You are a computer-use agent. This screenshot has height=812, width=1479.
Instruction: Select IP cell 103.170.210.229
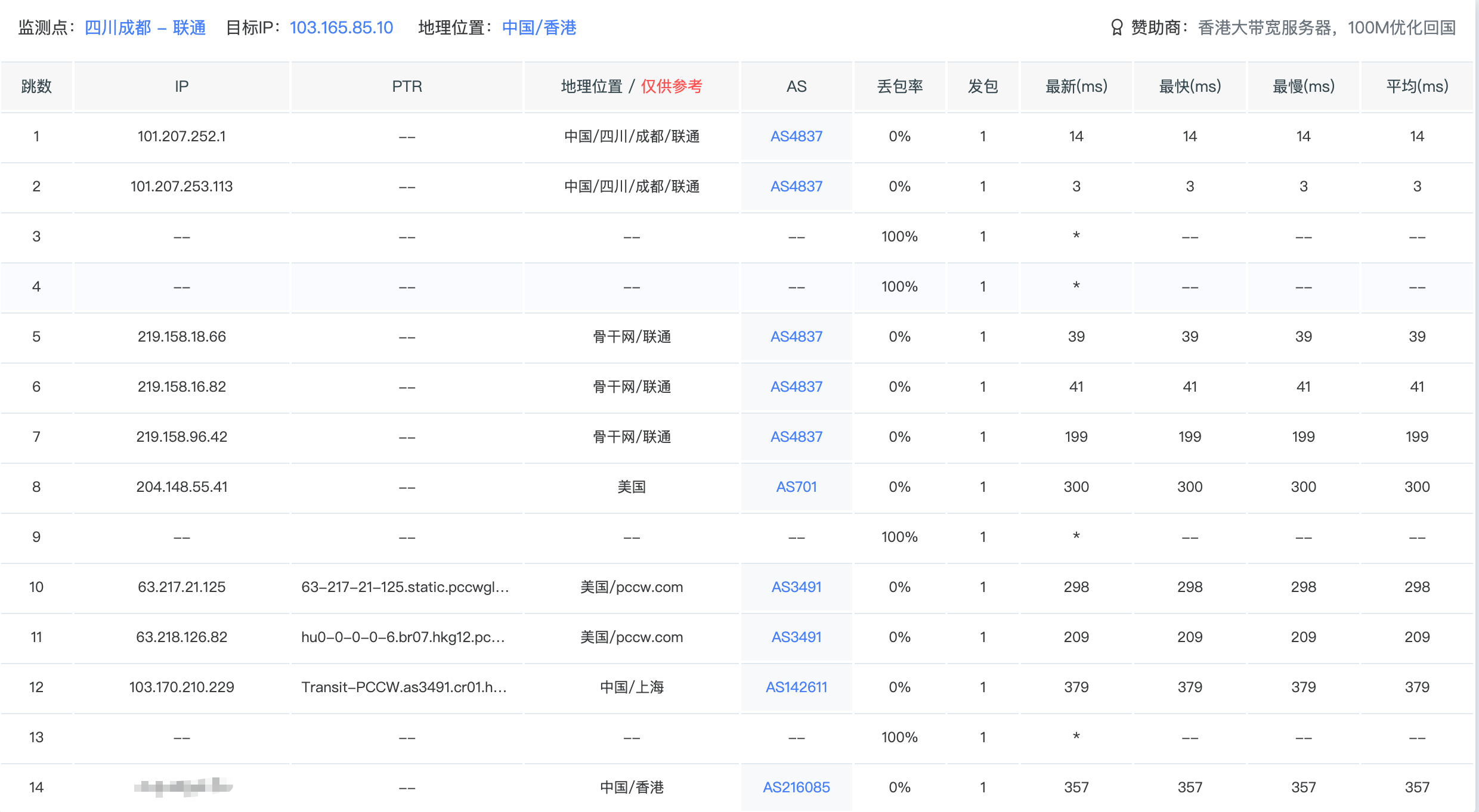(x=182, y=687)
